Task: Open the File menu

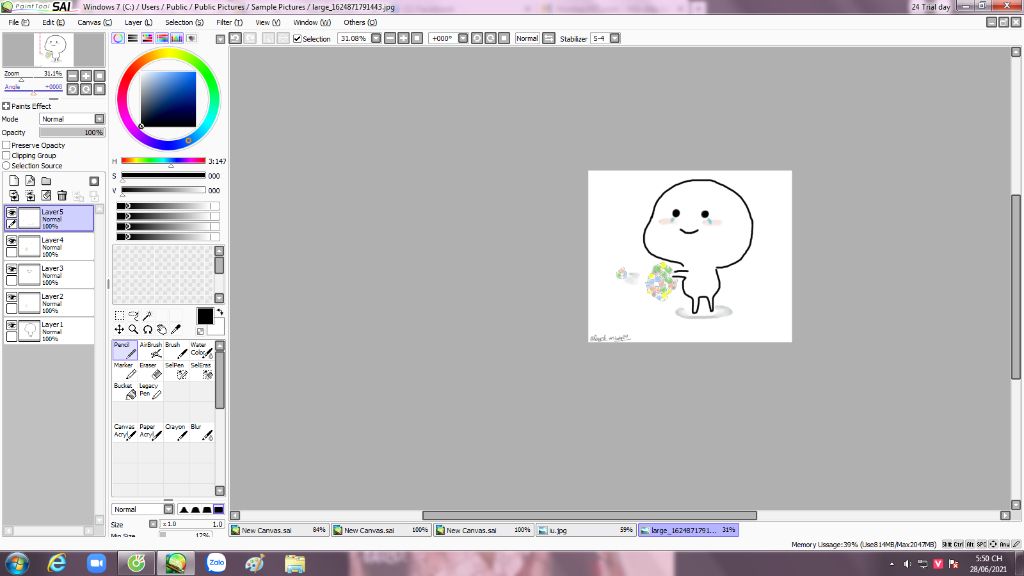Action: [19, 22]
